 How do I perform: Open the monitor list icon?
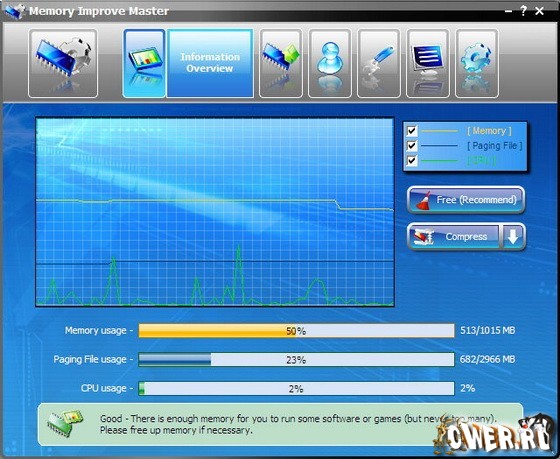point(428,63)
